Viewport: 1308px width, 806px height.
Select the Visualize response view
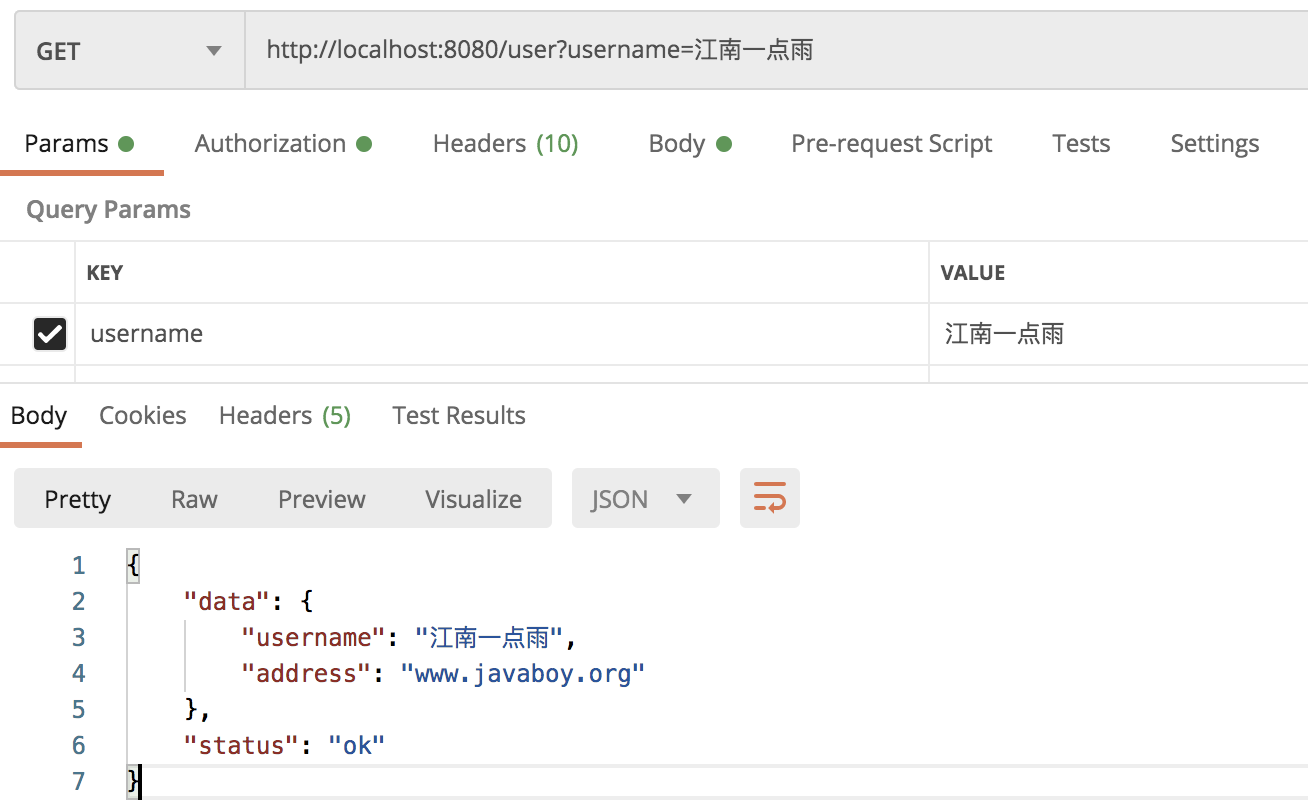(x=473, y=499)
